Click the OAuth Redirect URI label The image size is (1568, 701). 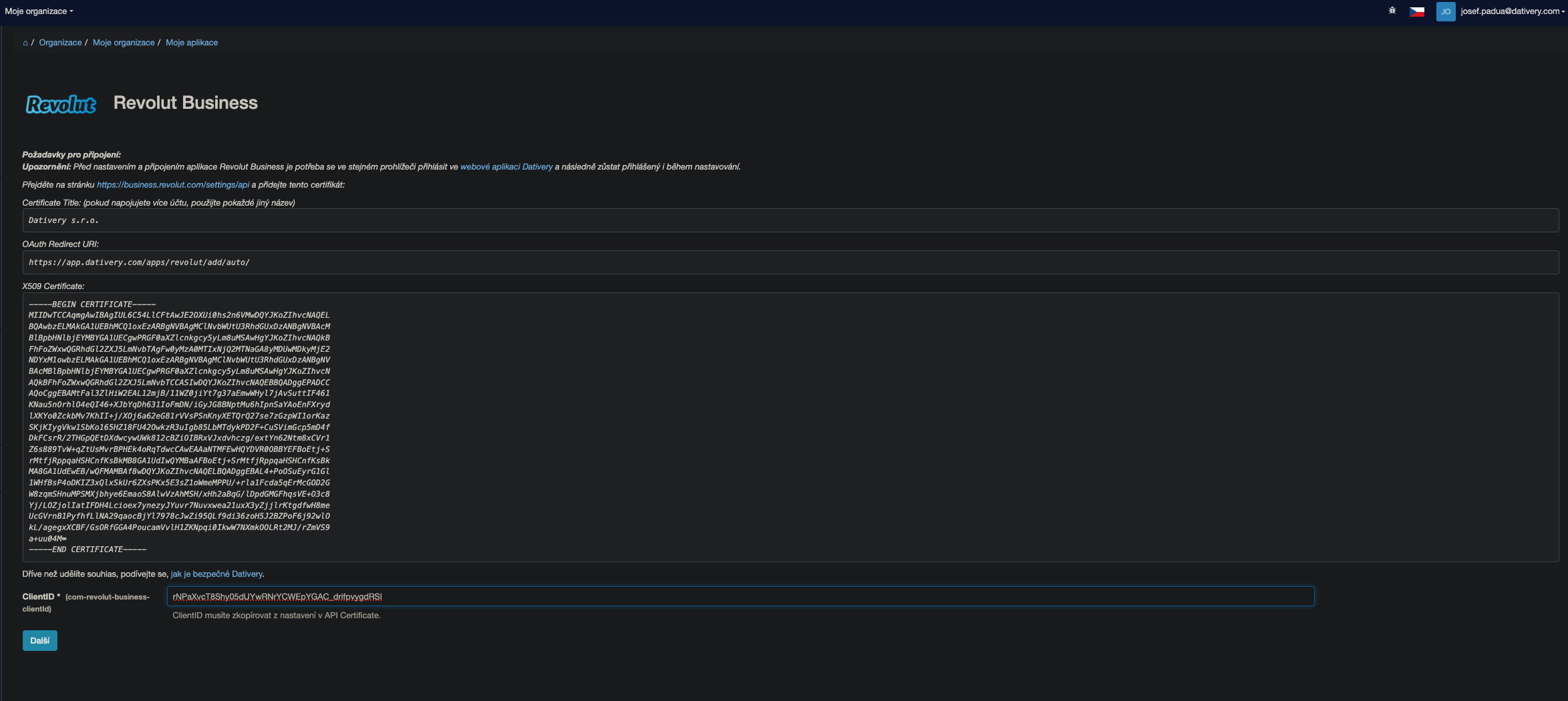[61, 244]
